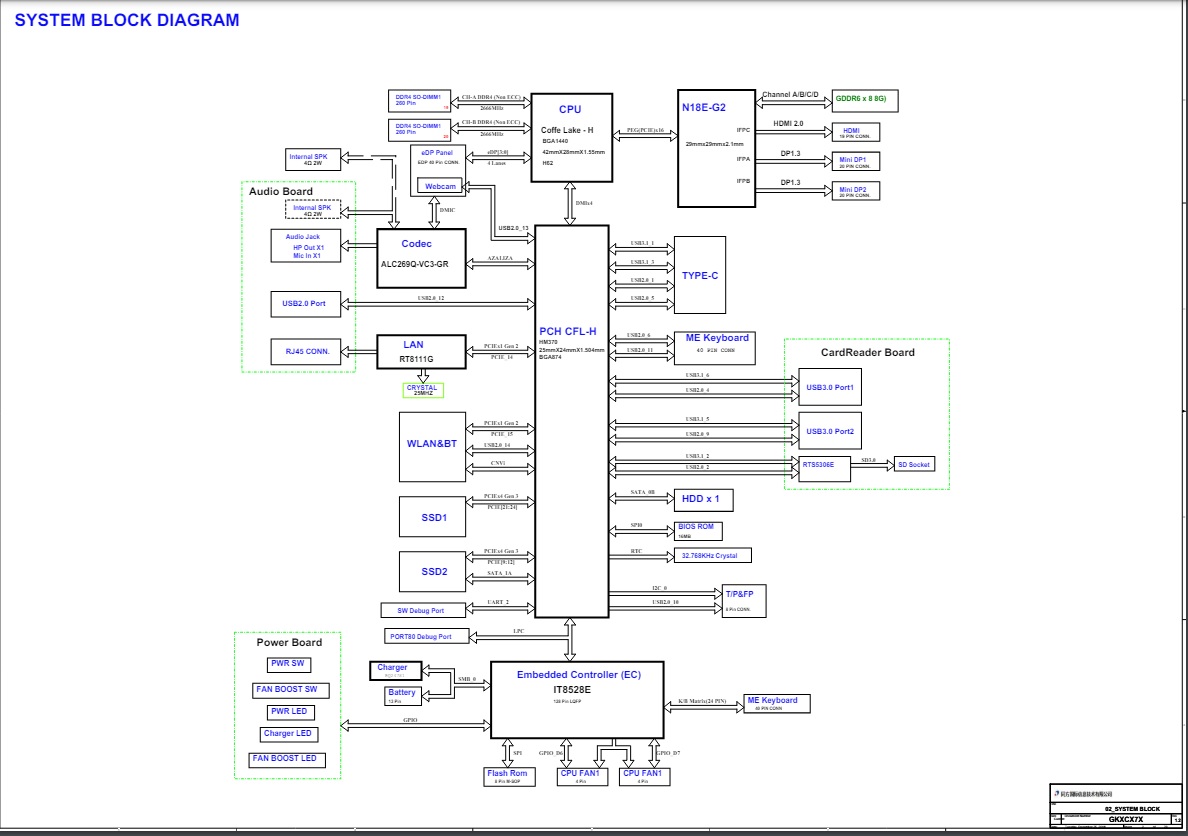Click the PCH CFL-H label

tap(567, 331)
